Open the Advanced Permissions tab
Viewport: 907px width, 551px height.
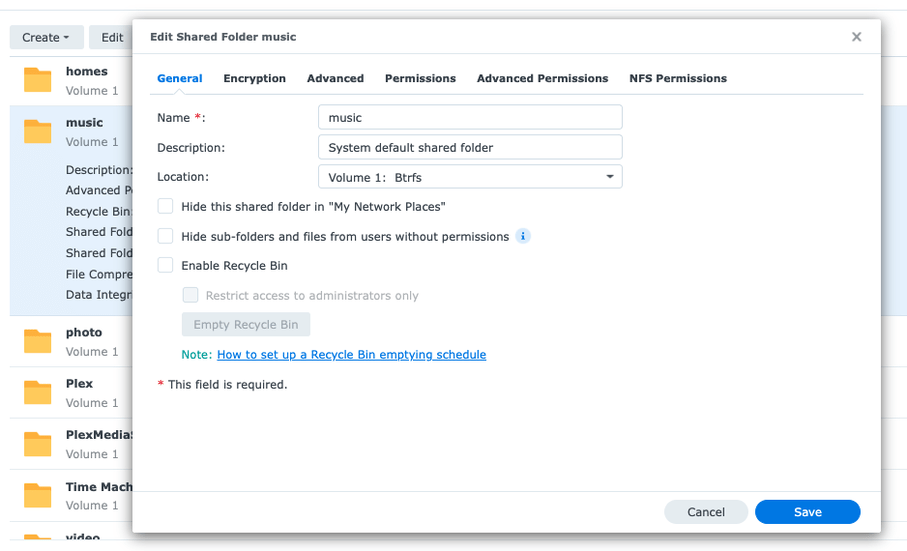[x=542, y=78]
